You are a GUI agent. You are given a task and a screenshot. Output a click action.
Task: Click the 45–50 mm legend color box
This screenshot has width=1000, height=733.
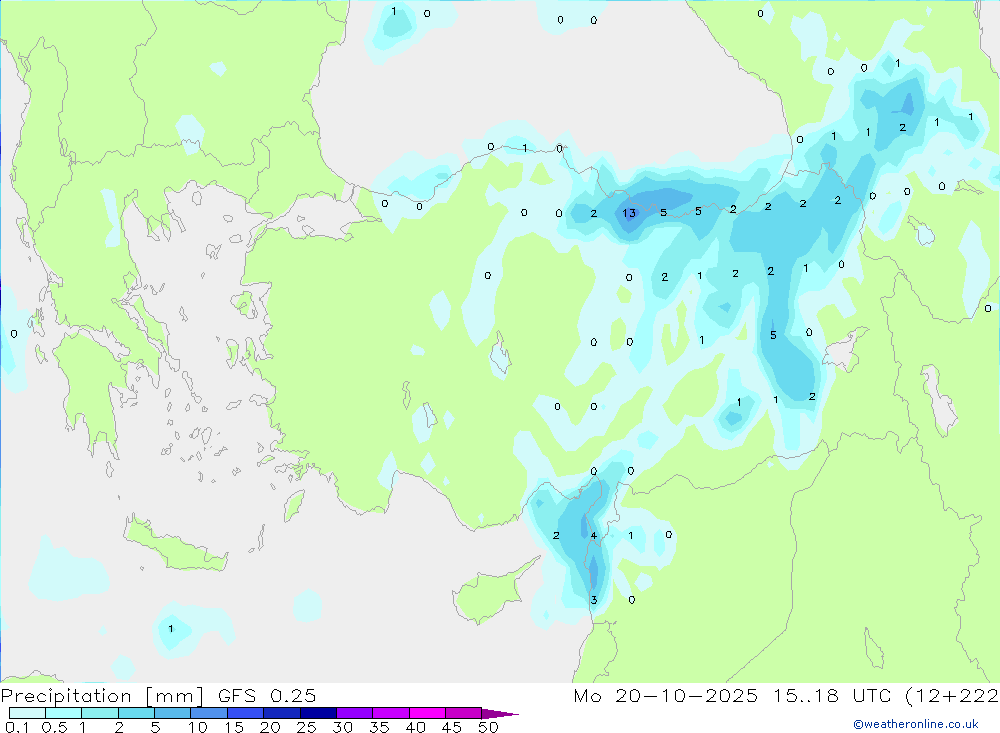[464, 713]
